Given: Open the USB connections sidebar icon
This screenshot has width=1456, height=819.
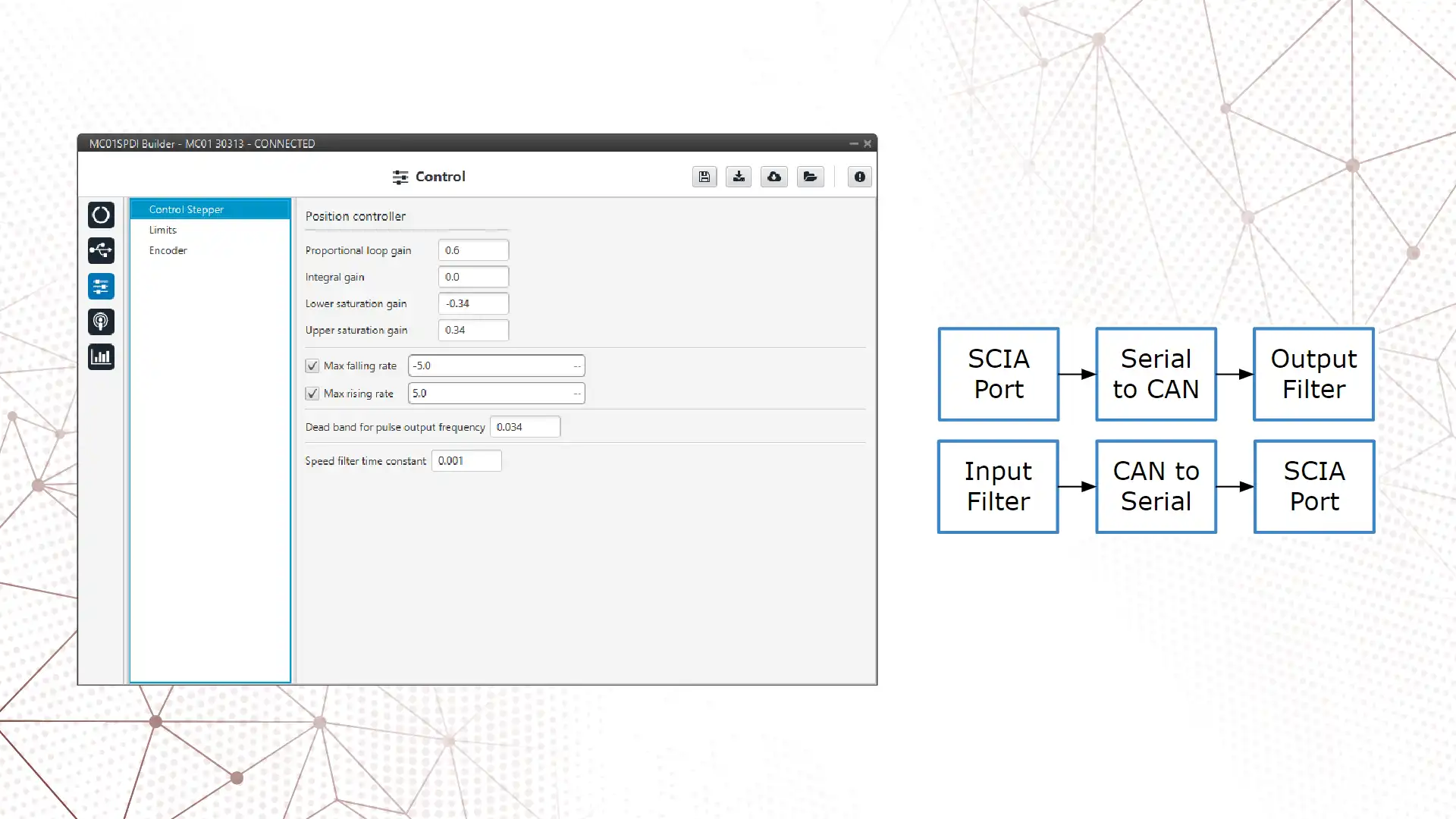Looking at the screenshot, I should pos(101,251).
